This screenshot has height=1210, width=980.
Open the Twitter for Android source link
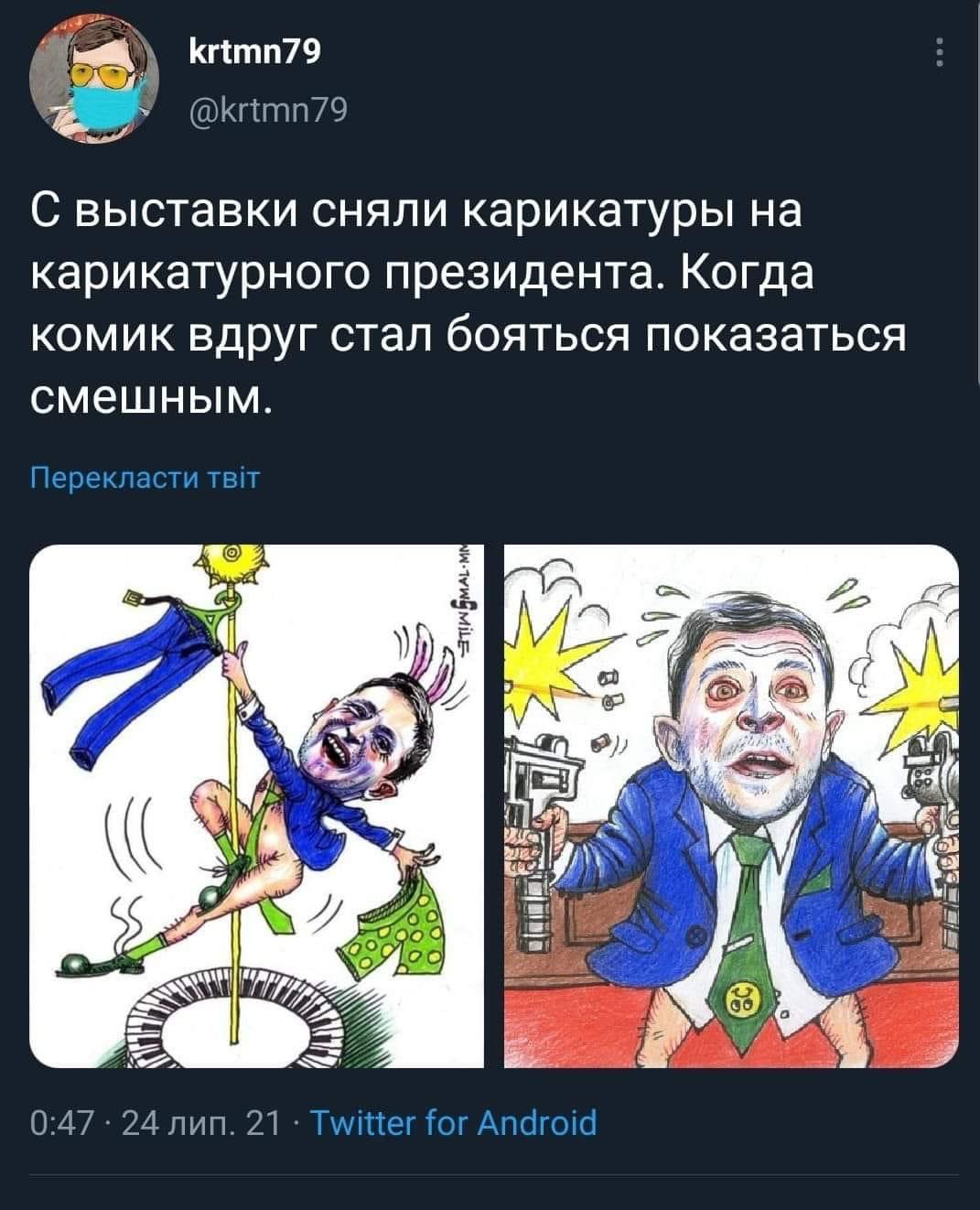[x=455, y=1122]
